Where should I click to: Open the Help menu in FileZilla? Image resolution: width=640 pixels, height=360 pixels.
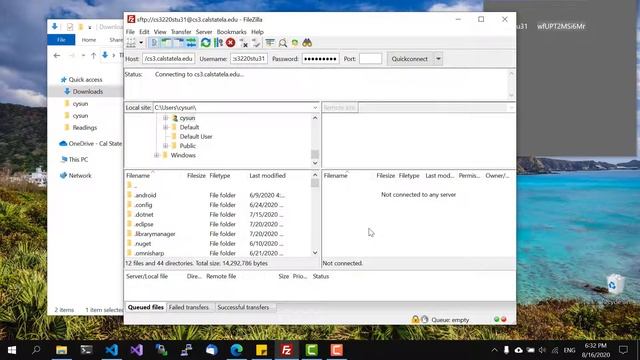(x=257, y=32)
